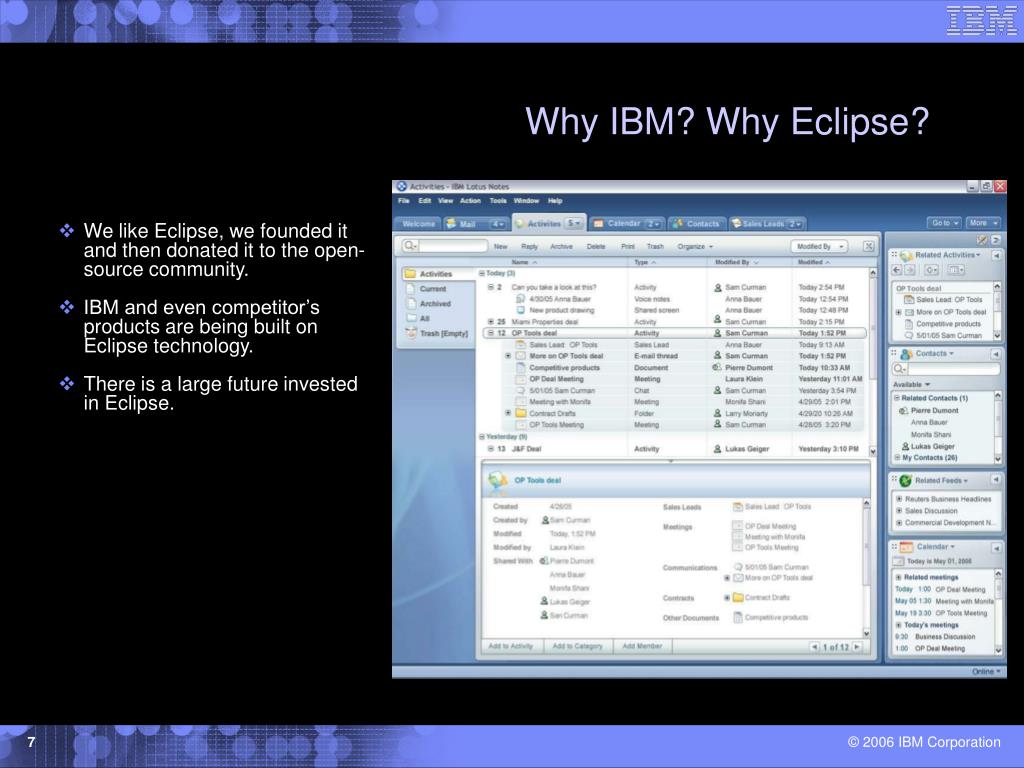Click the voice notes icon beside 4/30/05 Anna Bauer
The width and height of the screenshot is (1024, 768).
[x=520, y=299]
